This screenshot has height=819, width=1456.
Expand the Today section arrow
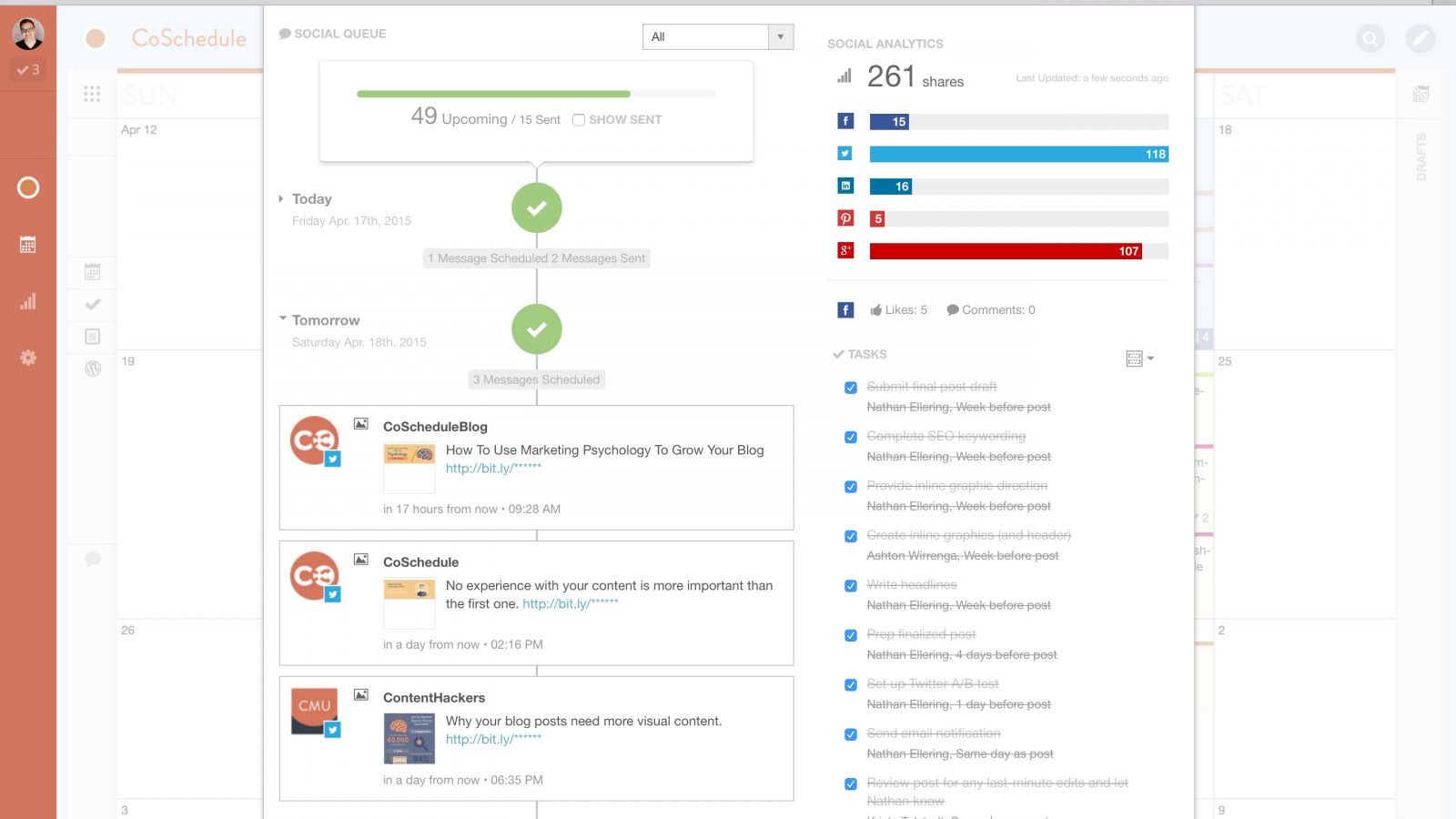pyautogui.click(x=281, y=198)
